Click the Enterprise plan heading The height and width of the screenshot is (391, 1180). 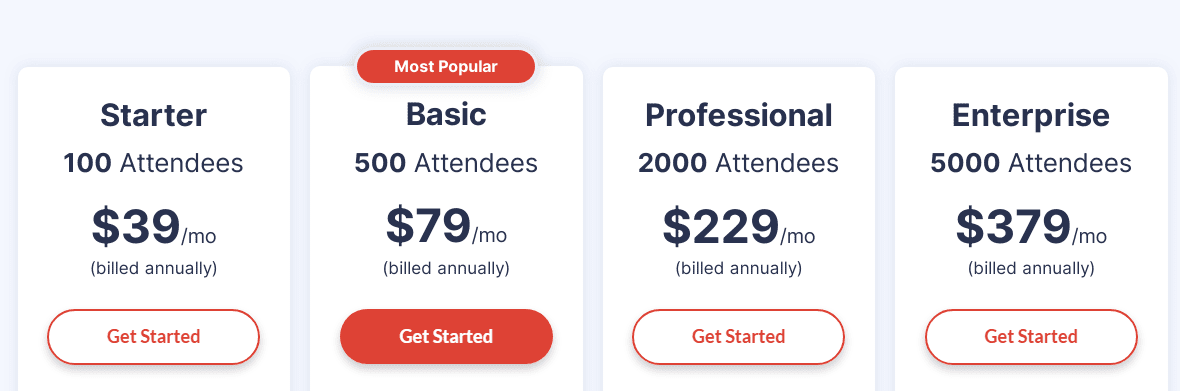click(1031, 115)
